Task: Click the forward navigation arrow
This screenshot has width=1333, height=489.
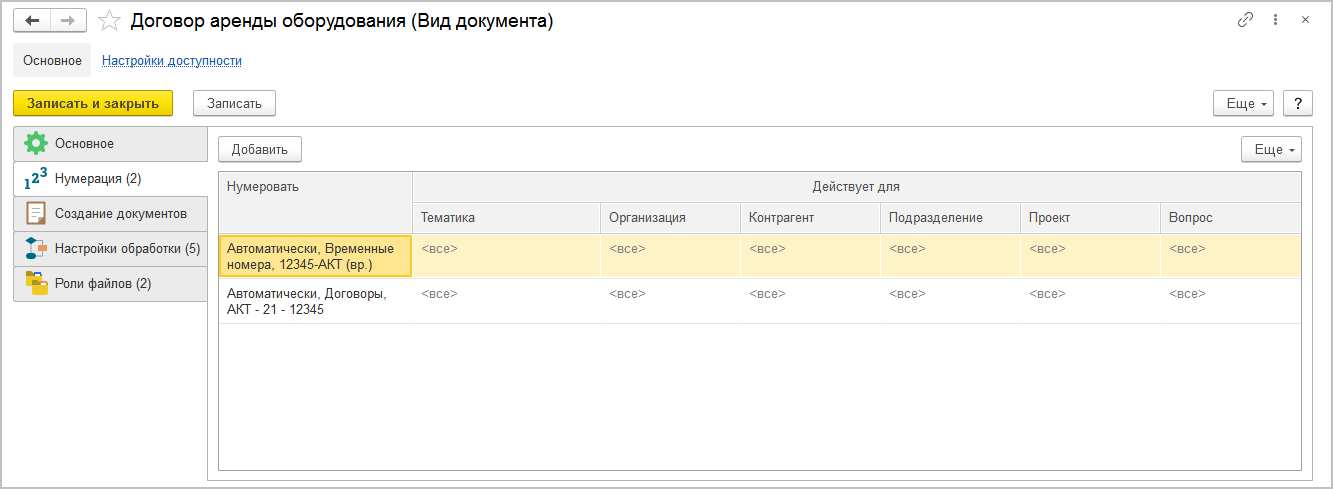Action: click(x=68, y=20)
